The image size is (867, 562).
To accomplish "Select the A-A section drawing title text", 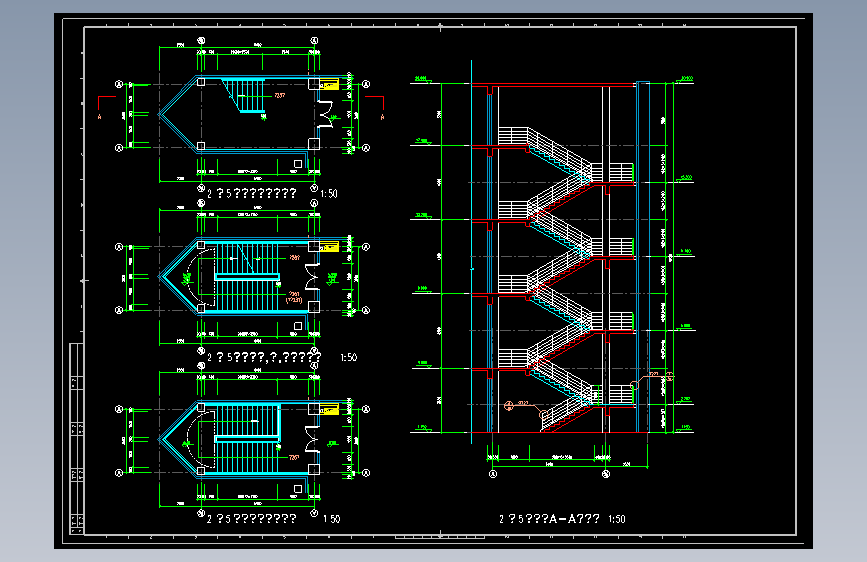I will click(x=550, y=519).
